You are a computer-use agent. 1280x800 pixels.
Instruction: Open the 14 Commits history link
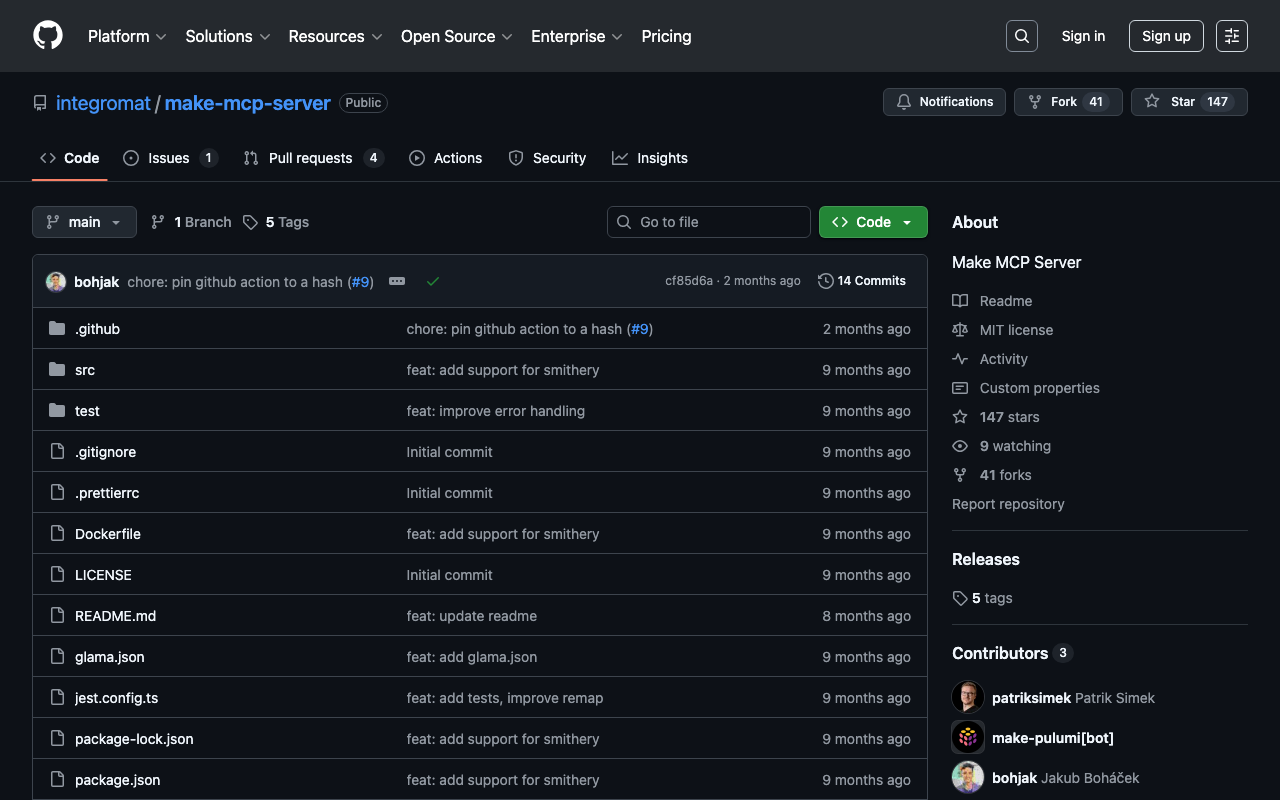[x=861, y=281]
